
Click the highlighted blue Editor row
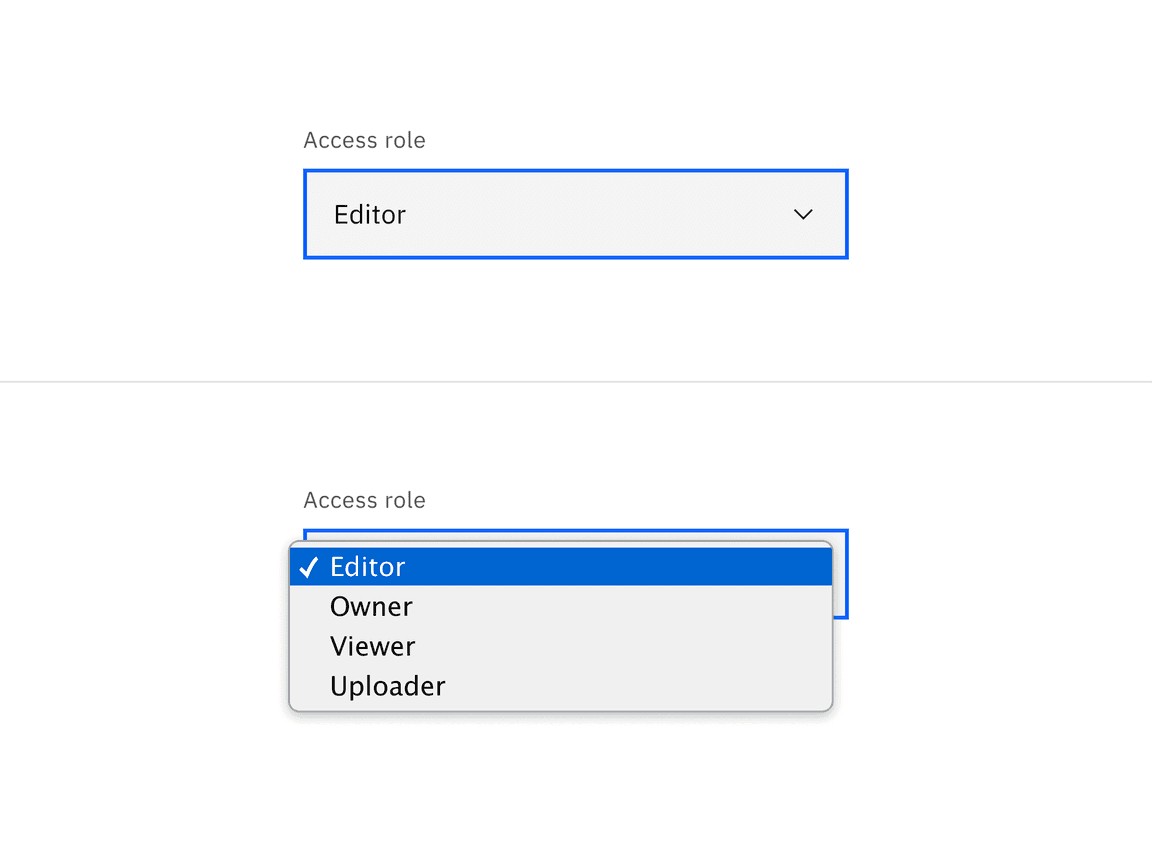(560, 566)
